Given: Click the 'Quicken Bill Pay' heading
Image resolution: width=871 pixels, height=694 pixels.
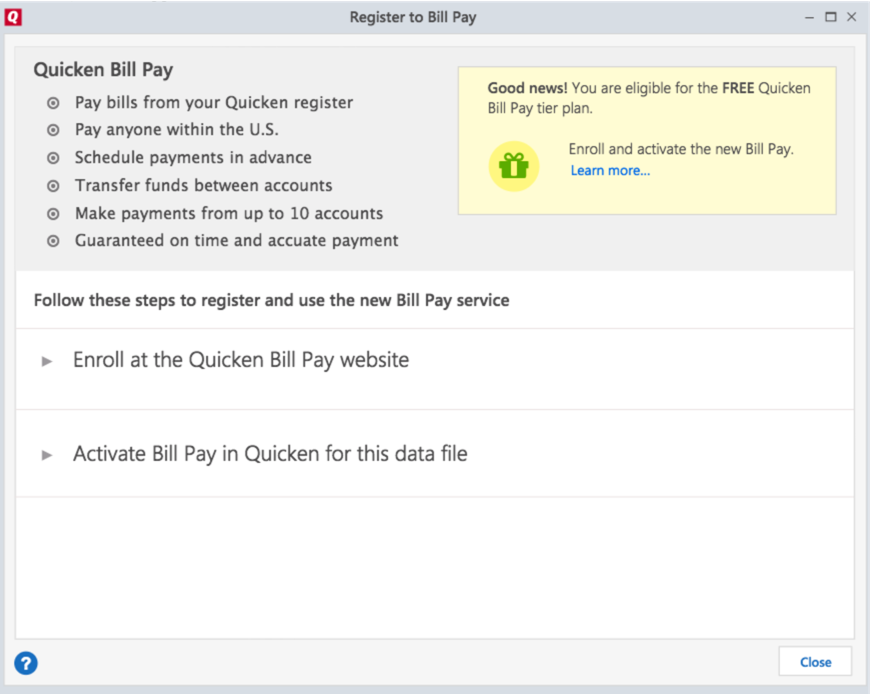Looking at the screenshot, I should tap(103, 70).
